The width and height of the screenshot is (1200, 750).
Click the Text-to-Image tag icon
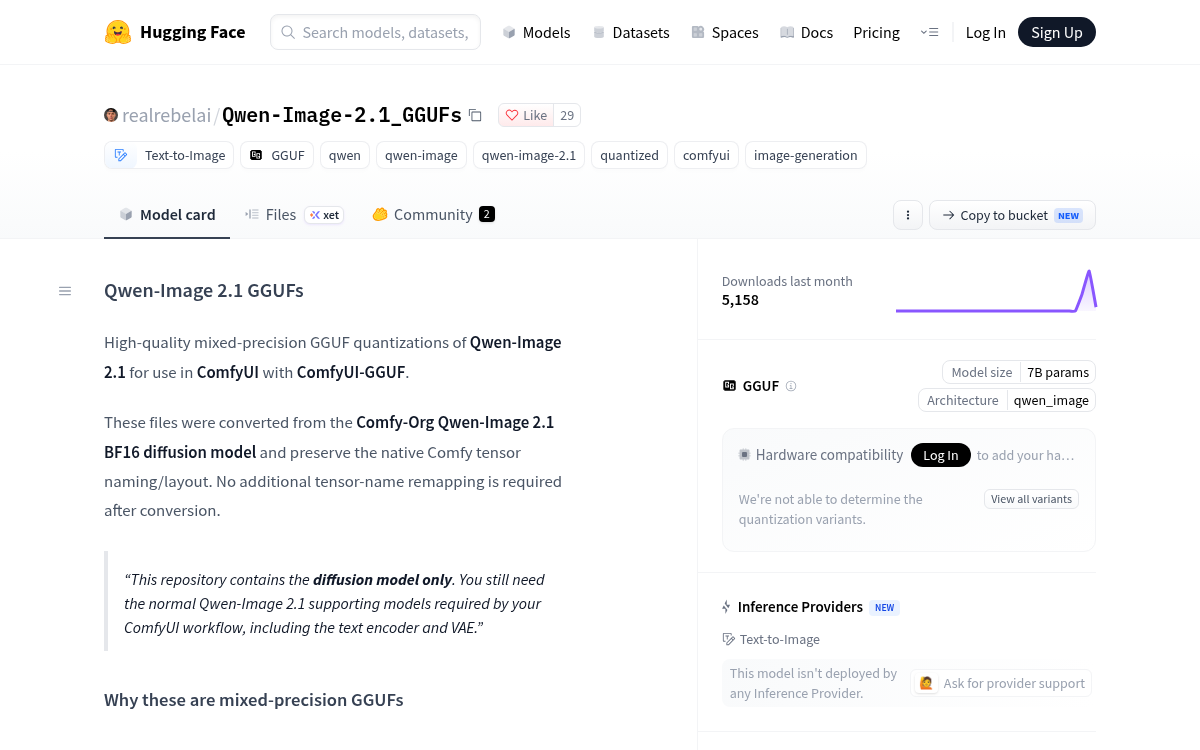tap(121, 155)
